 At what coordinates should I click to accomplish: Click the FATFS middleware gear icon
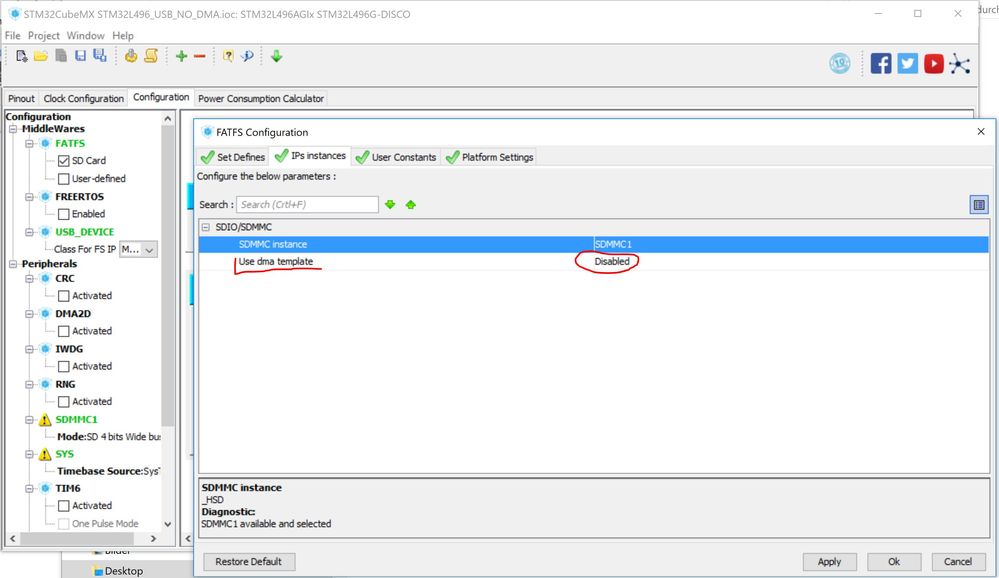pyautogui.click(x=45, y=143)
